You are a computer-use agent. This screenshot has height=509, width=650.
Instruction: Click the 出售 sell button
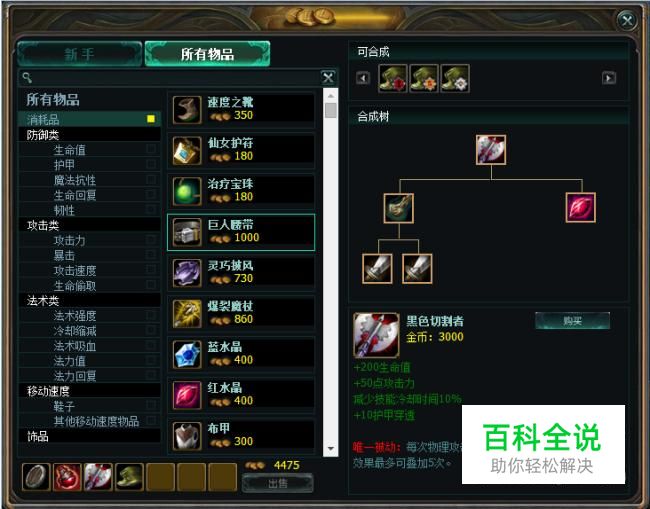[x=278, y=483]
